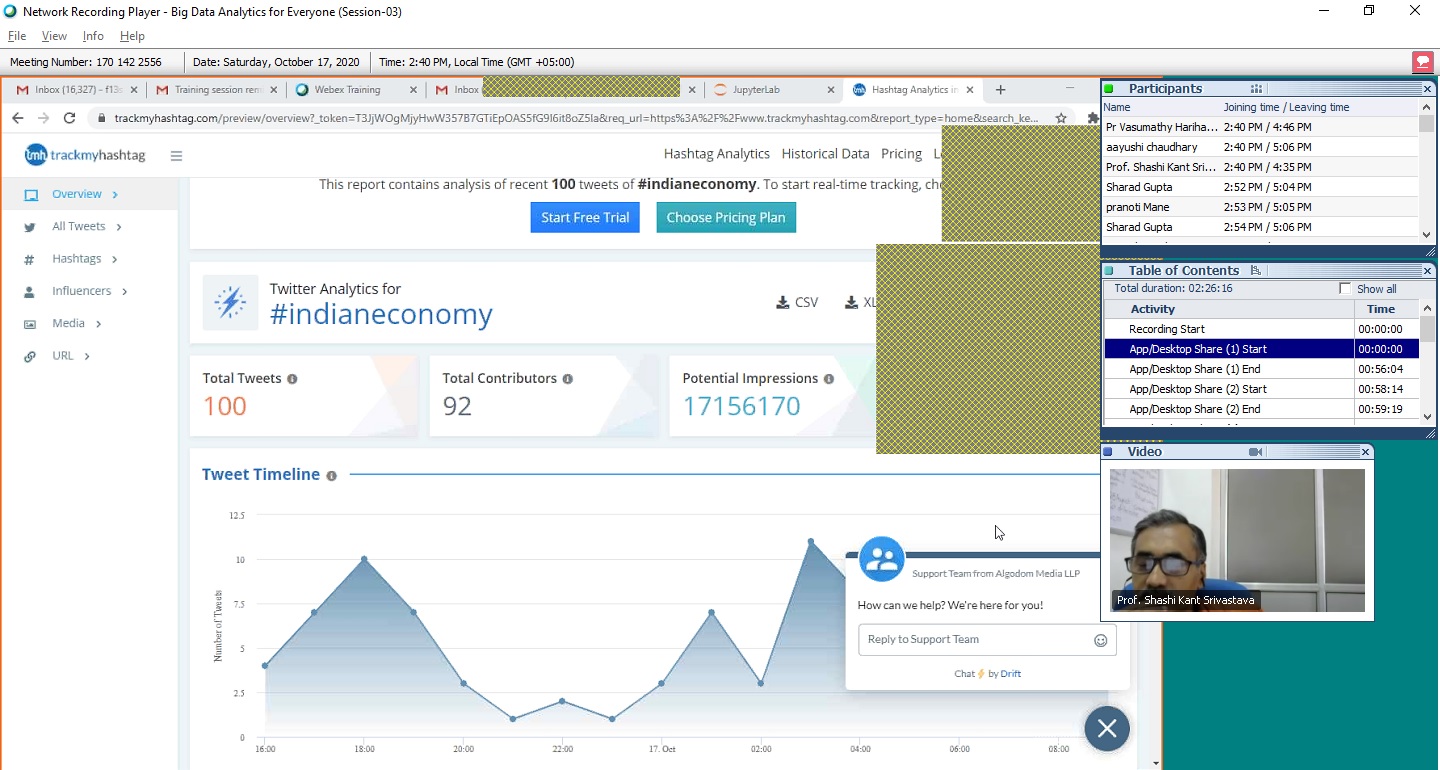Image resolution: width=1440 pixels, height=770 pixels.
Task: Switch to the Training session Gmail tab
Action: (x=217, y=90)
